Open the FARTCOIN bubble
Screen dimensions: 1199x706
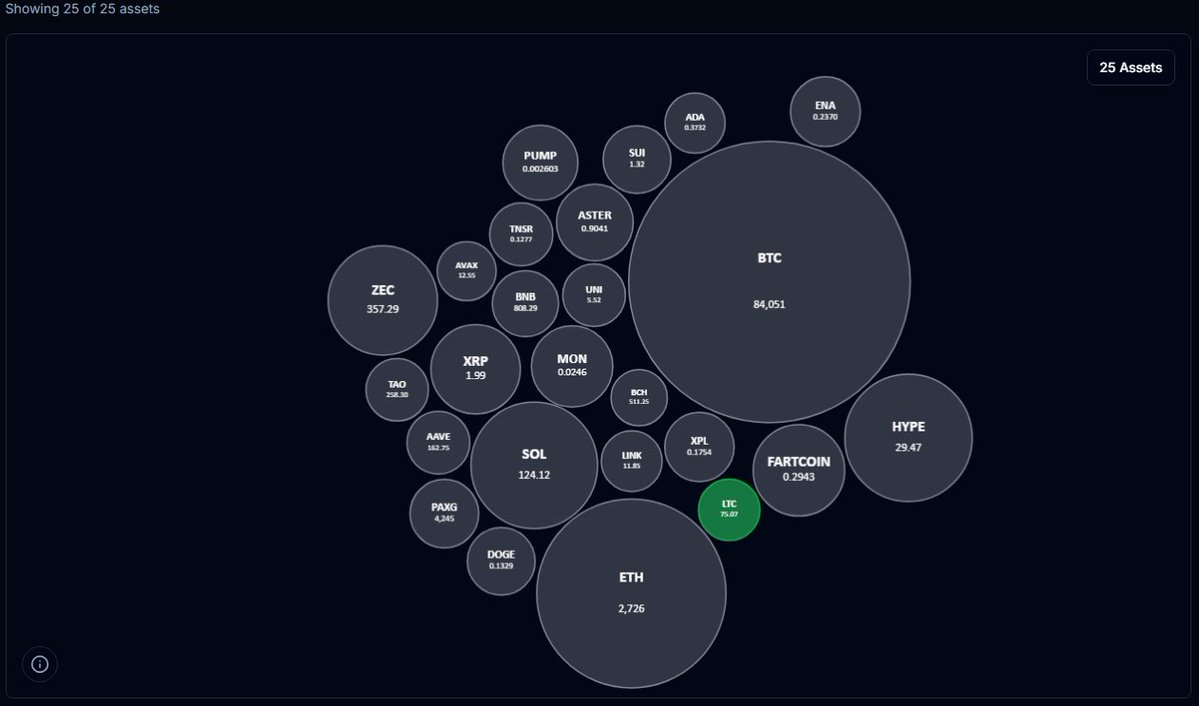pyautogui.click(x=798, y=470)
